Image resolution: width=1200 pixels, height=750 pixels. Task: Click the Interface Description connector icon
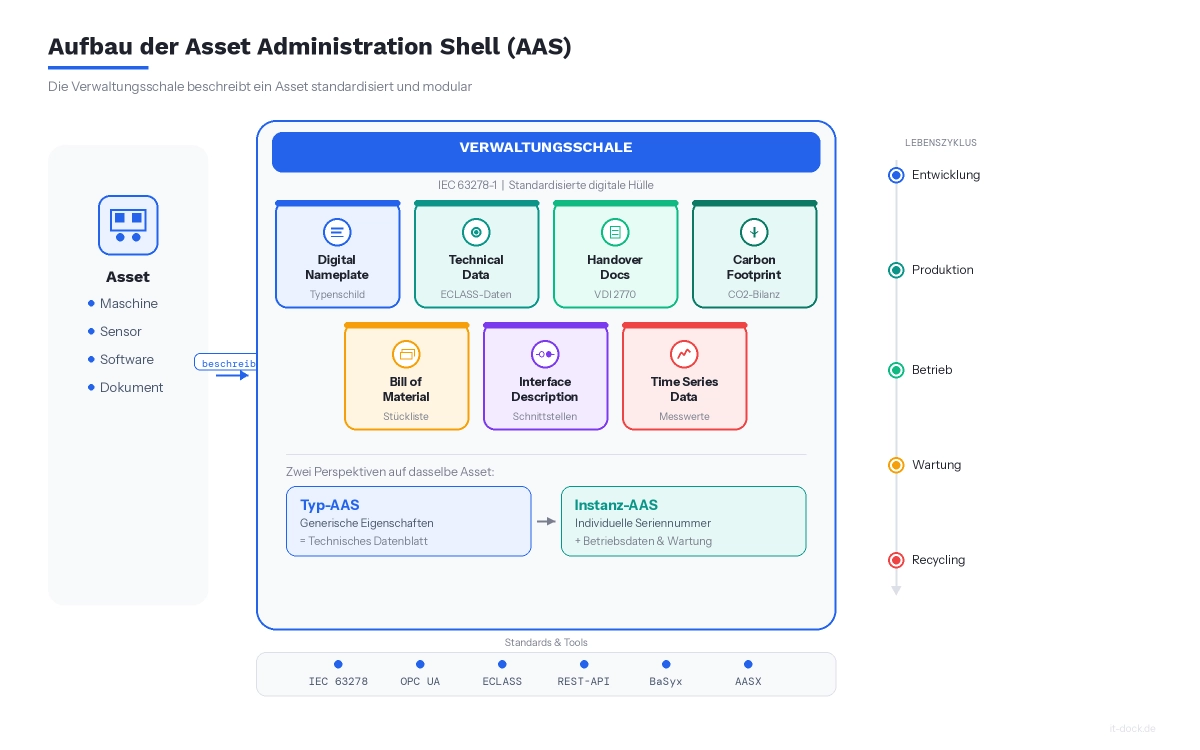[x=545, y=353]
